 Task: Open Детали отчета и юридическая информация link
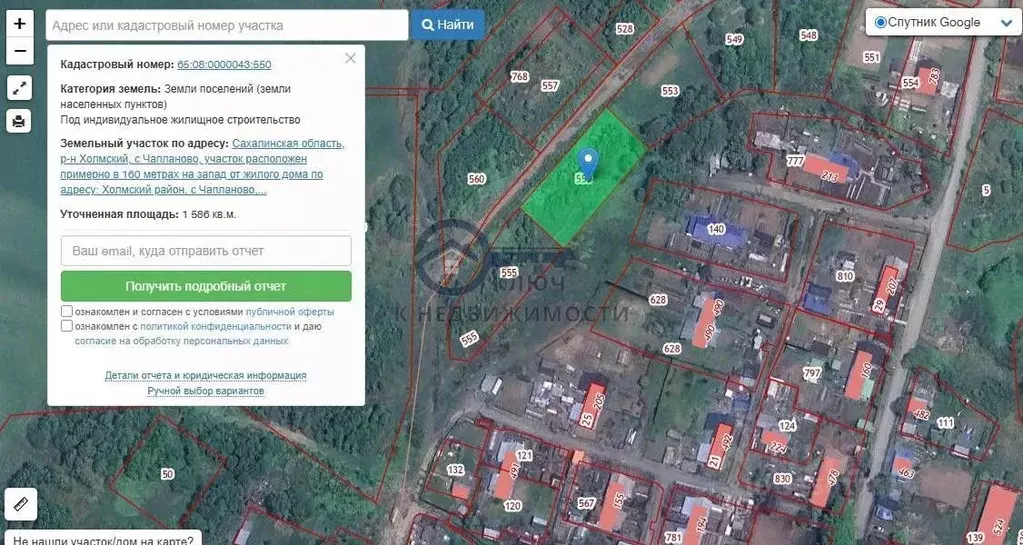pyautogui.click(x=206, y=375)
